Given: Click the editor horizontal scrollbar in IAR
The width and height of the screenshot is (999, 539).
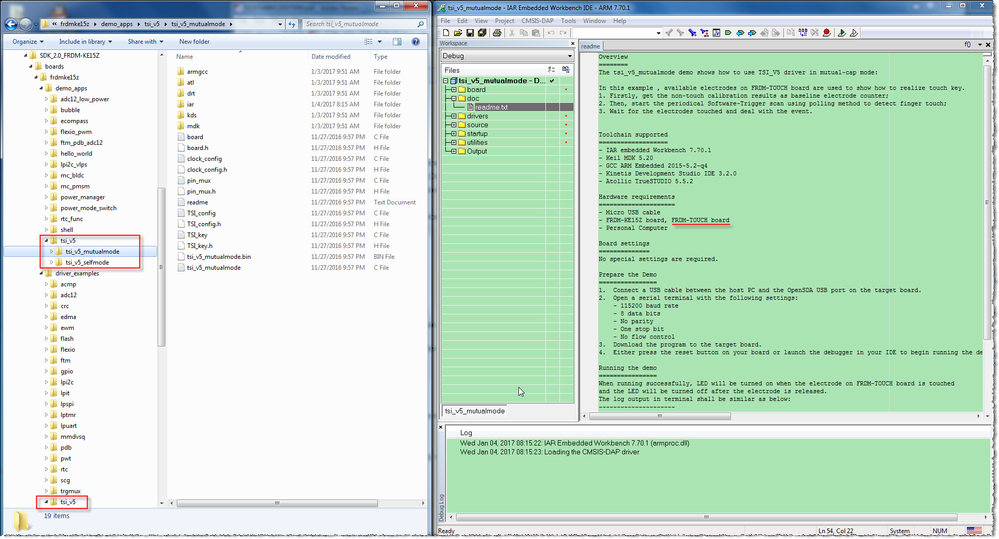Looking at the screenshot, I should point(659,416).
